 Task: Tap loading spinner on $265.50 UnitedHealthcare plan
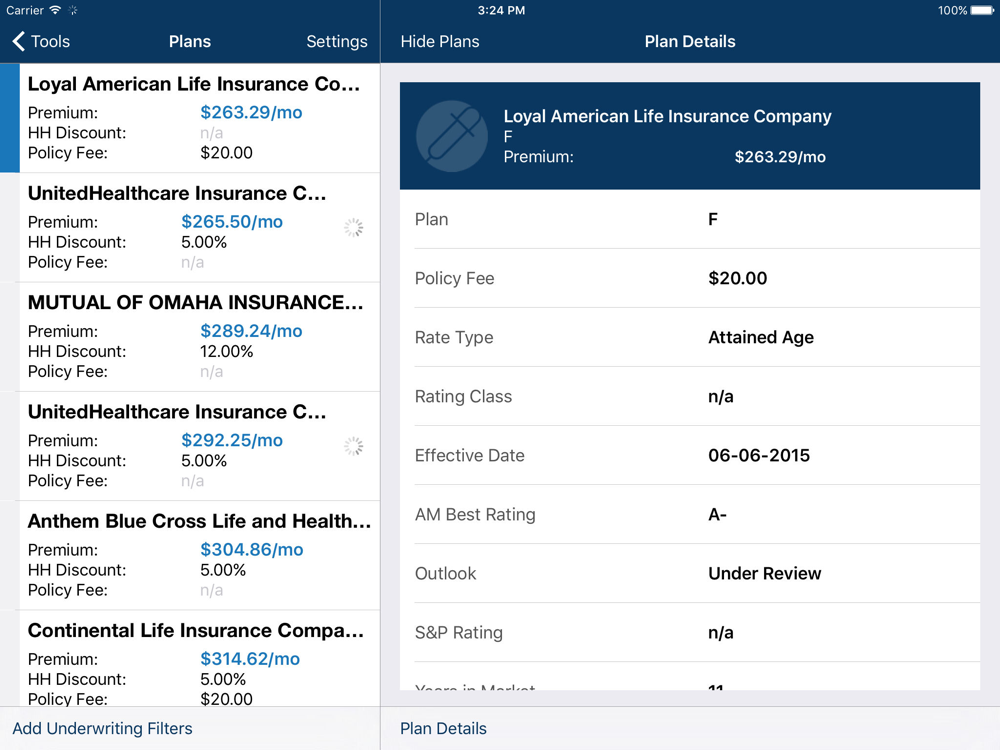coord(353,228)
